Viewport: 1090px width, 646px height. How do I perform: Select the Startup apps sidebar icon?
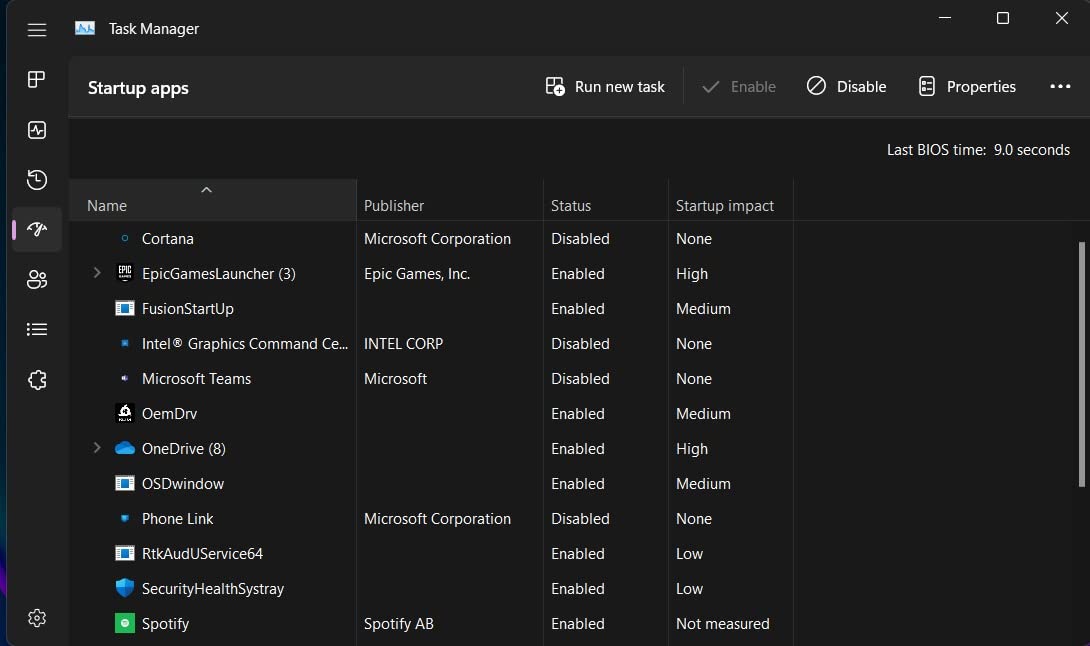(37, 229)
